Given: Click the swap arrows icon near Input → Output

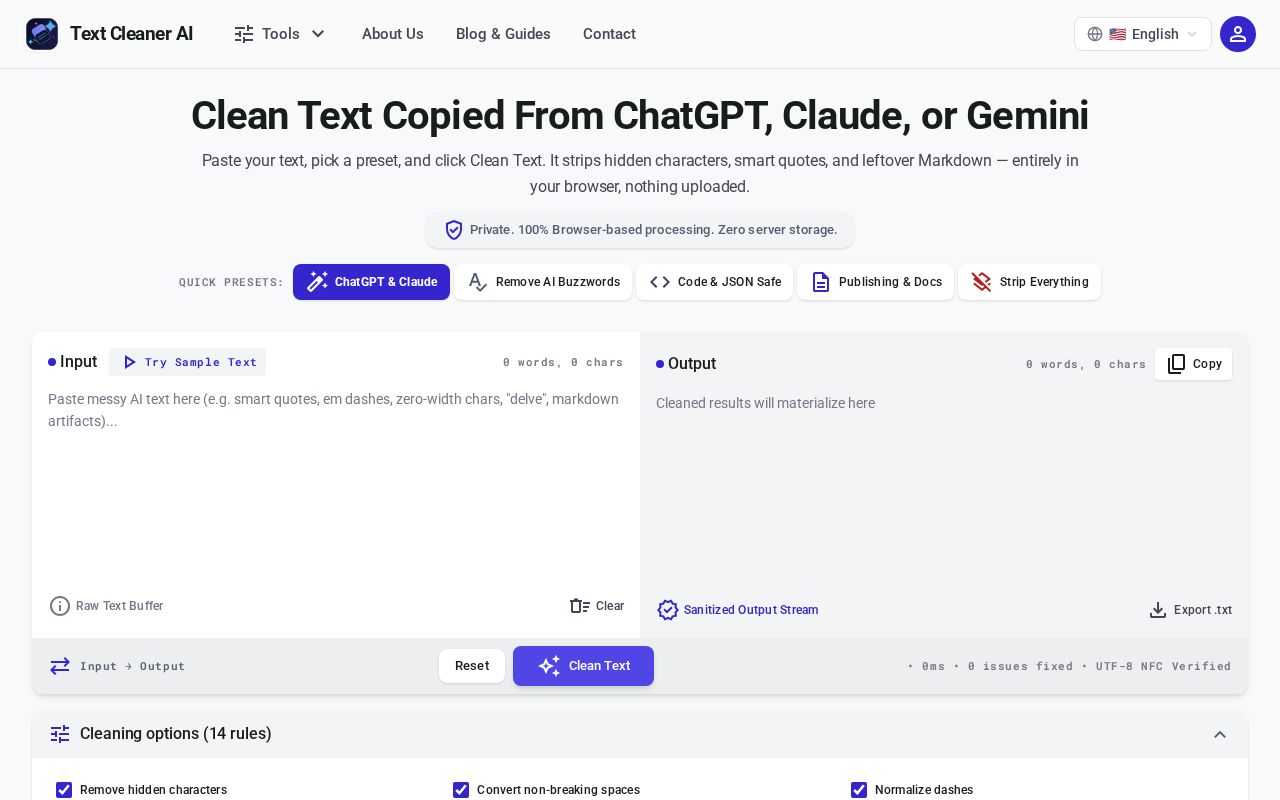Looking at the screenshot, I should pos(60,666).
